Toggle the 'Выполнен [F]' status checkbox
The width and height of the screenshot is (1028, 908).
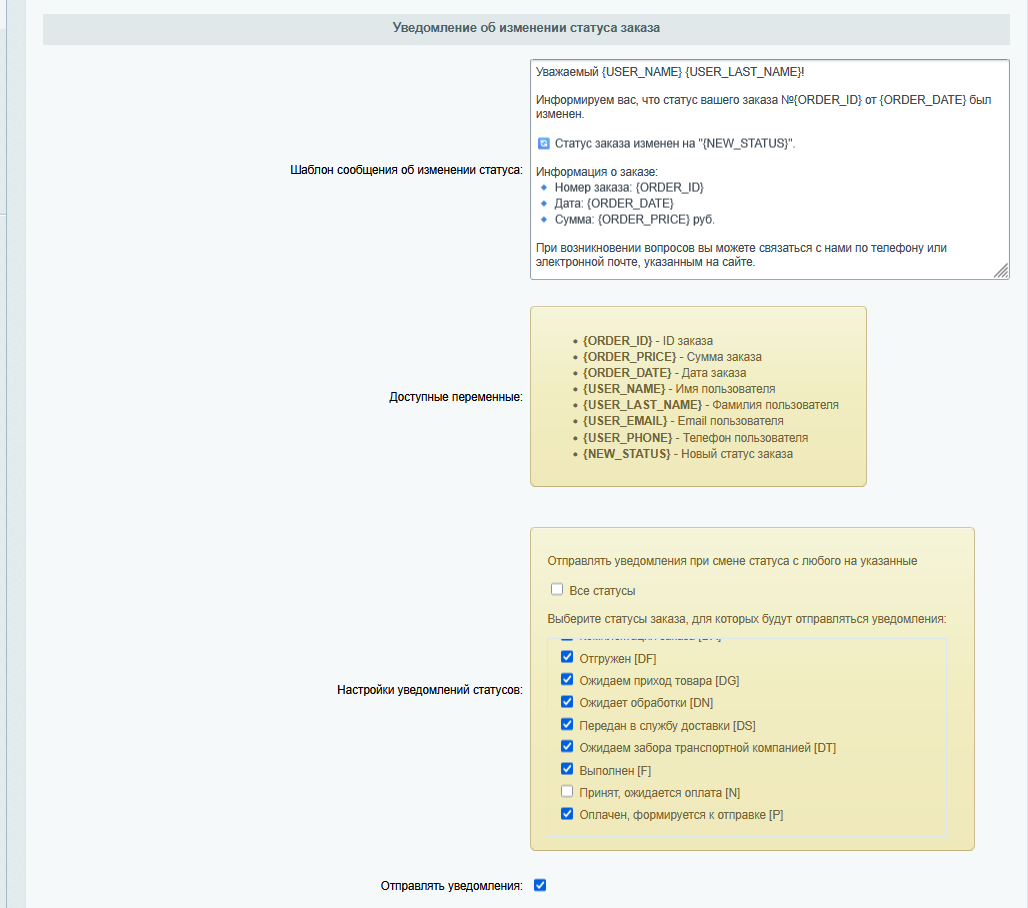(x=567, y=769)
